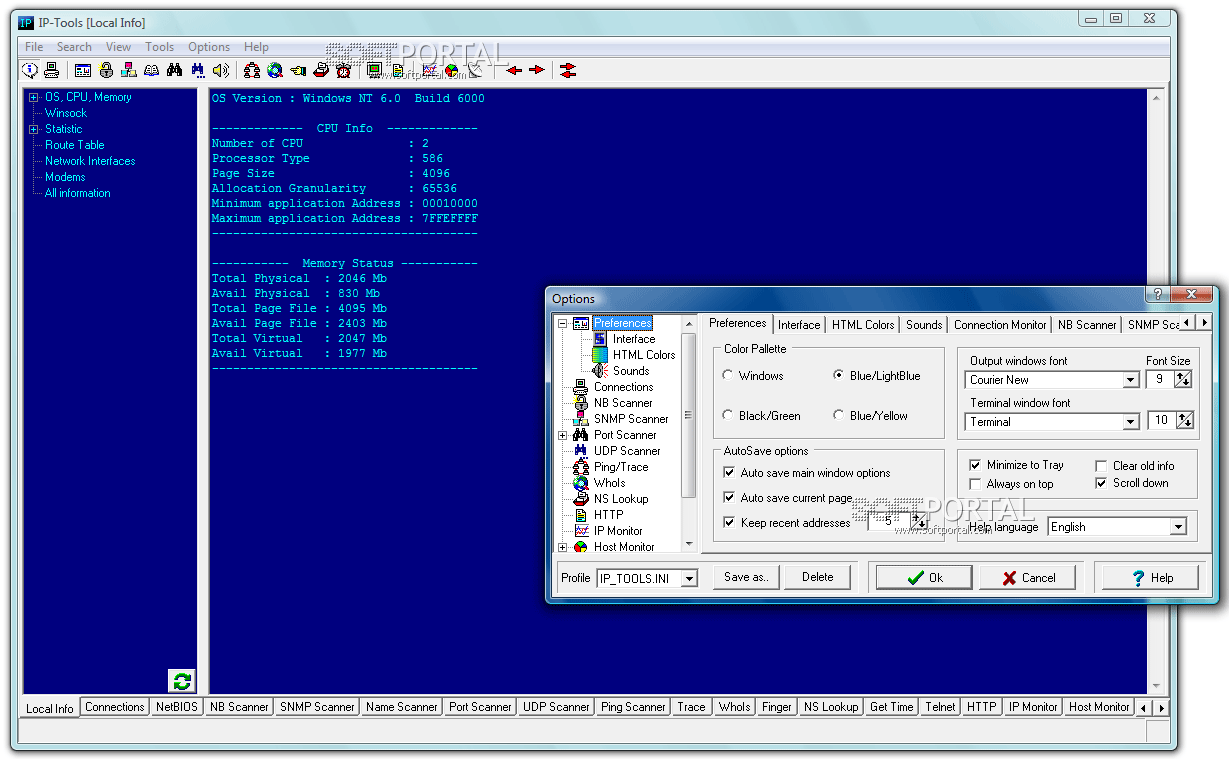Uncheck Auto save current page
Screen dimensions: 1229x759
(729, 497)
